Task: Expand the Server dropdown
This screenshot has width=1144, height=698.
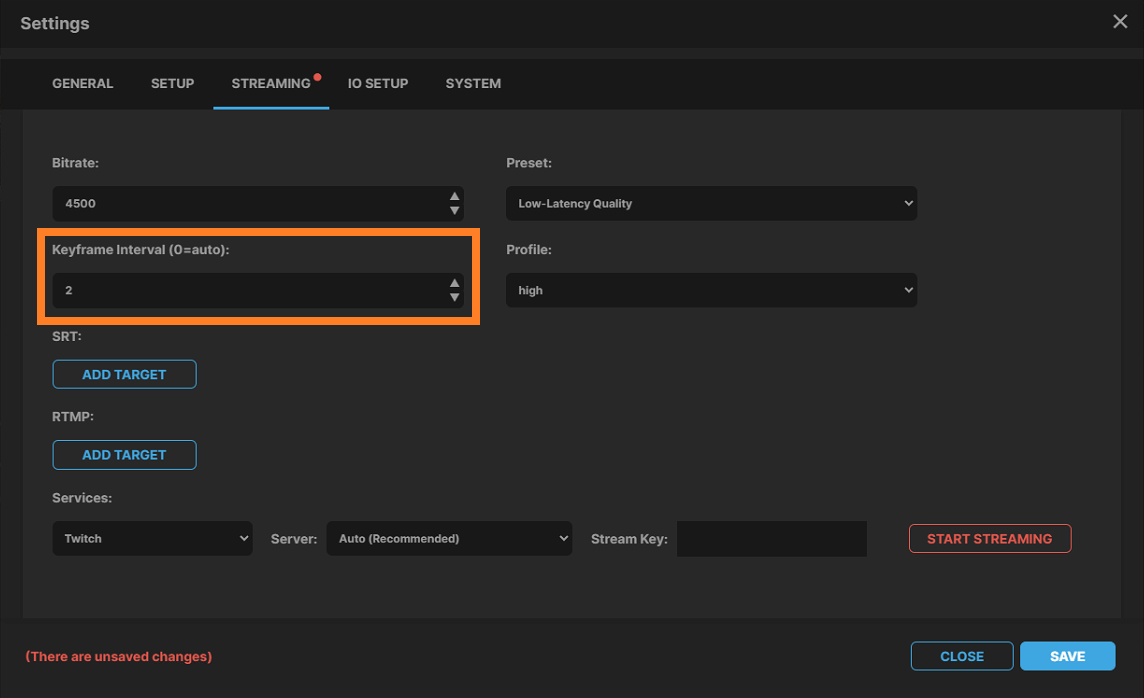Action: [x=449, y=538]
